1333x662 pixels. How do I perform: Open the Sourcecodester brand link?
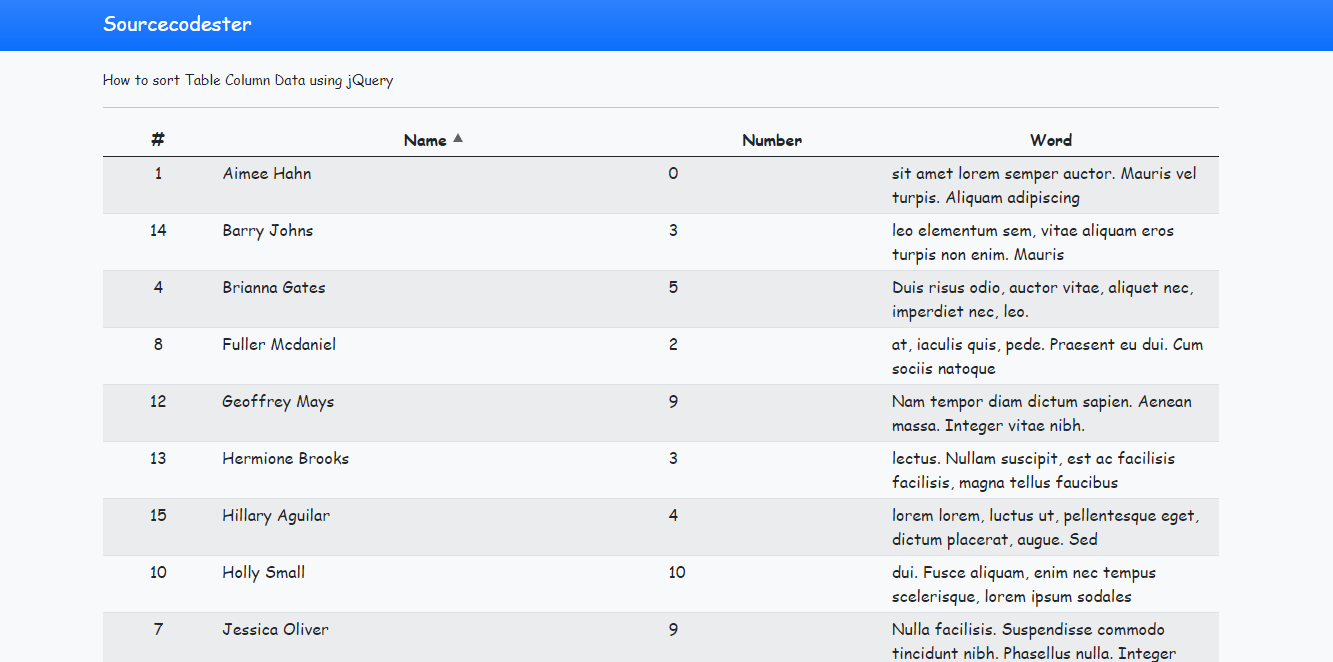coord(176,24)
